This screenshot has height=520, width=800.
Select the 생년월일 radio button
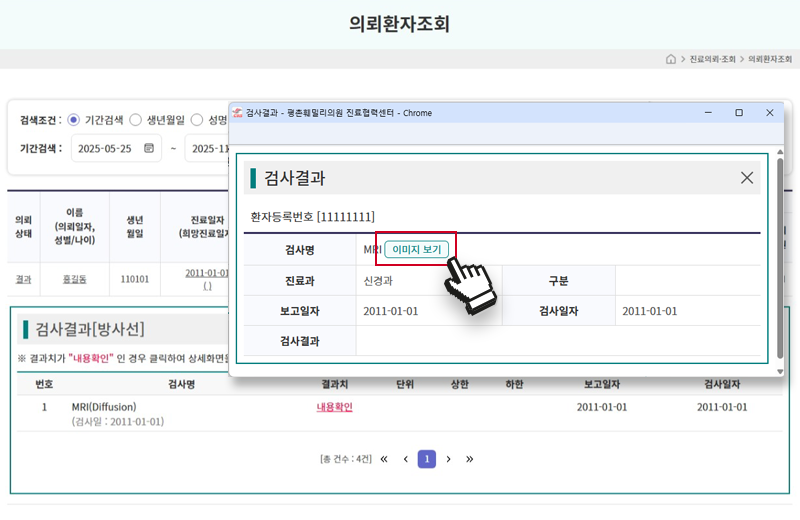tap(136, 119)
